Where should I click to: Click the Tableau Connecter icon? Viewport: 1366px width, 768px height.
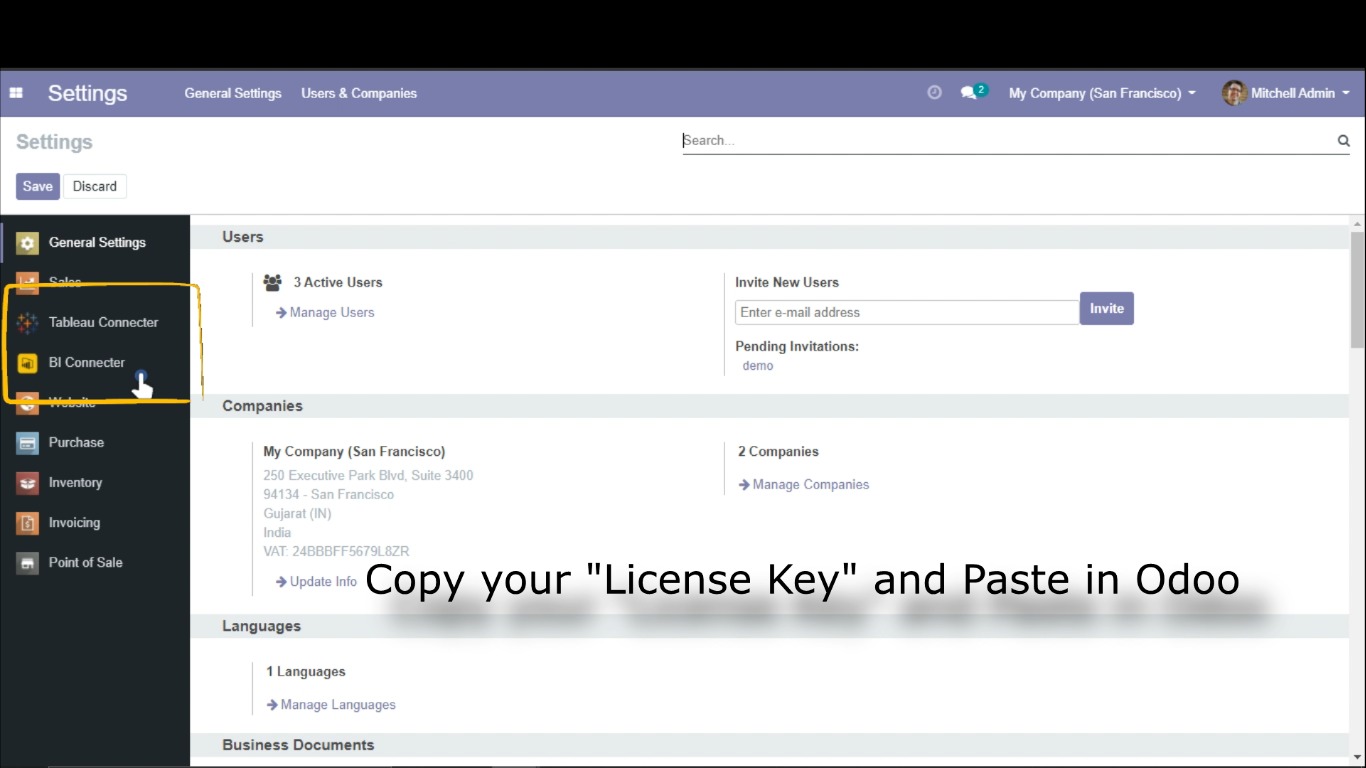pos(28,323)
